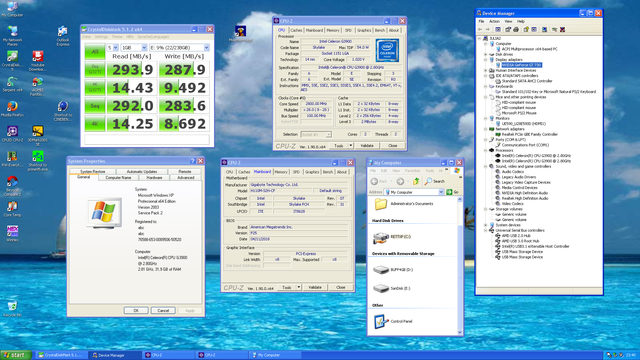Launch Mozilla Firefox from desktop

(12, 109)
